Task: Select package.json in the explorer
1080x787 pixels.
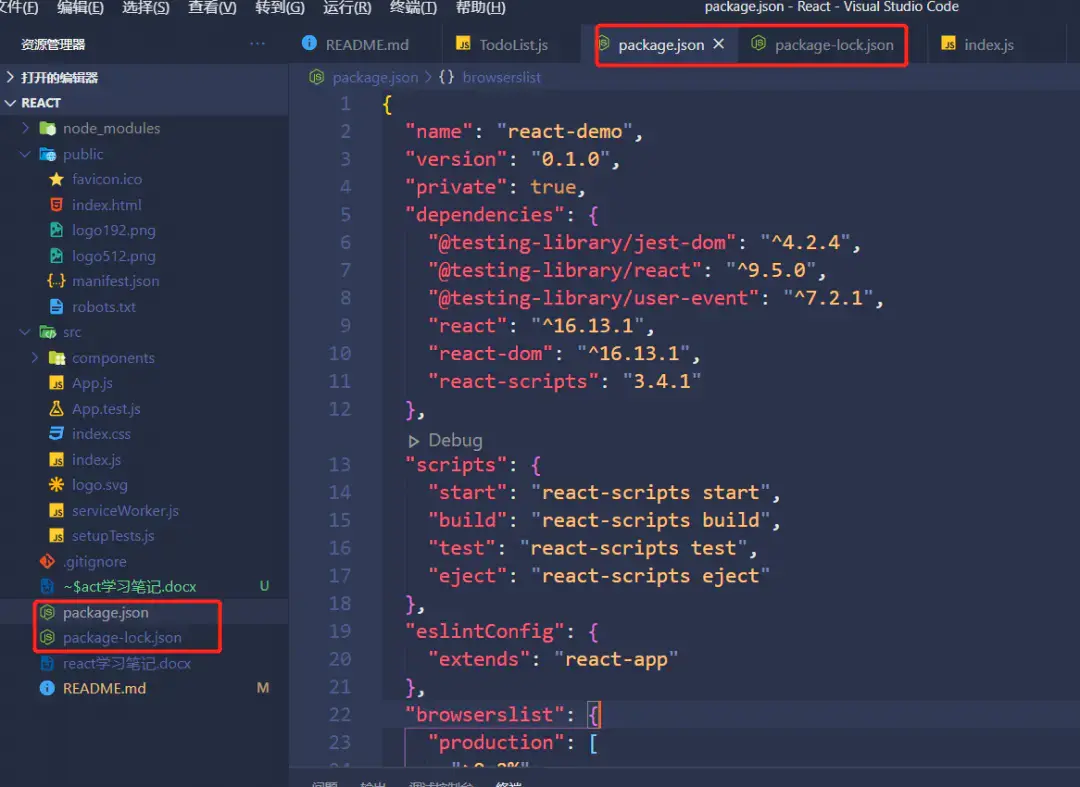Action: [105, 612]
